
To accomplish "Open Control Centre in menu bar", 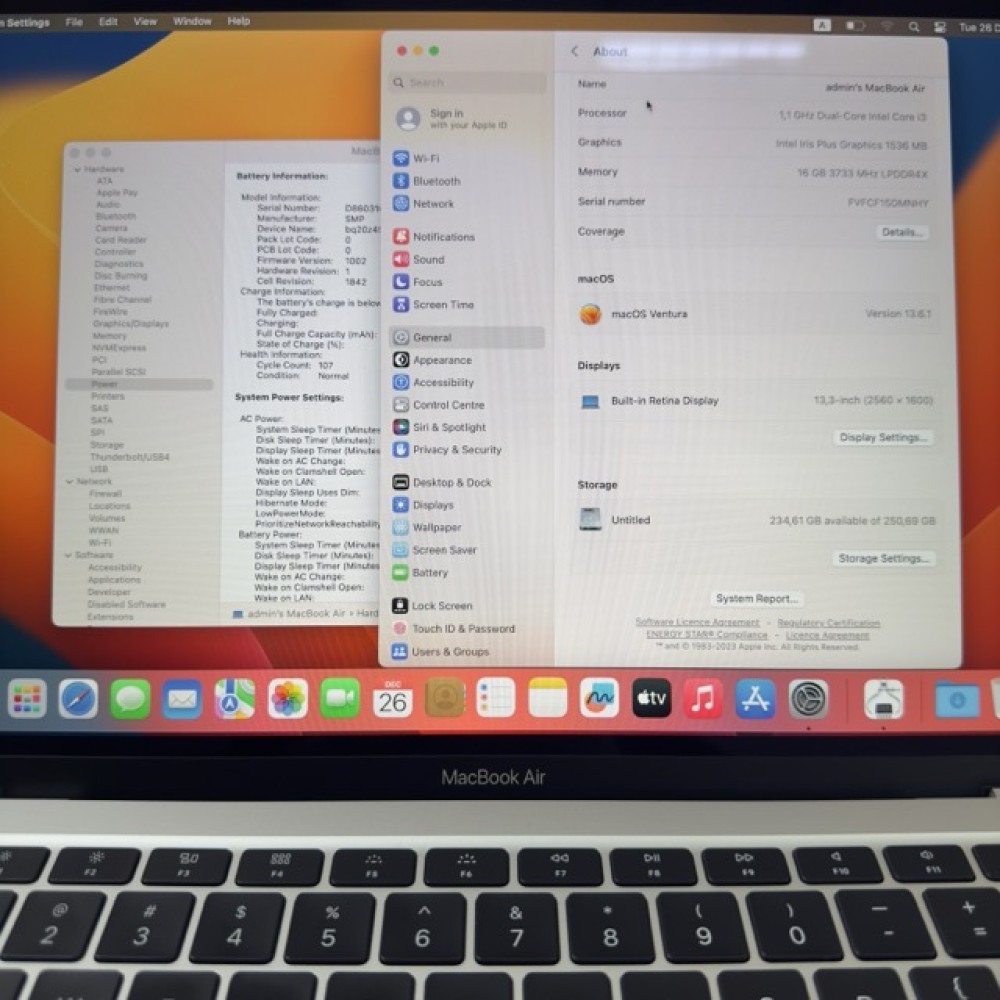I will 939,27.
